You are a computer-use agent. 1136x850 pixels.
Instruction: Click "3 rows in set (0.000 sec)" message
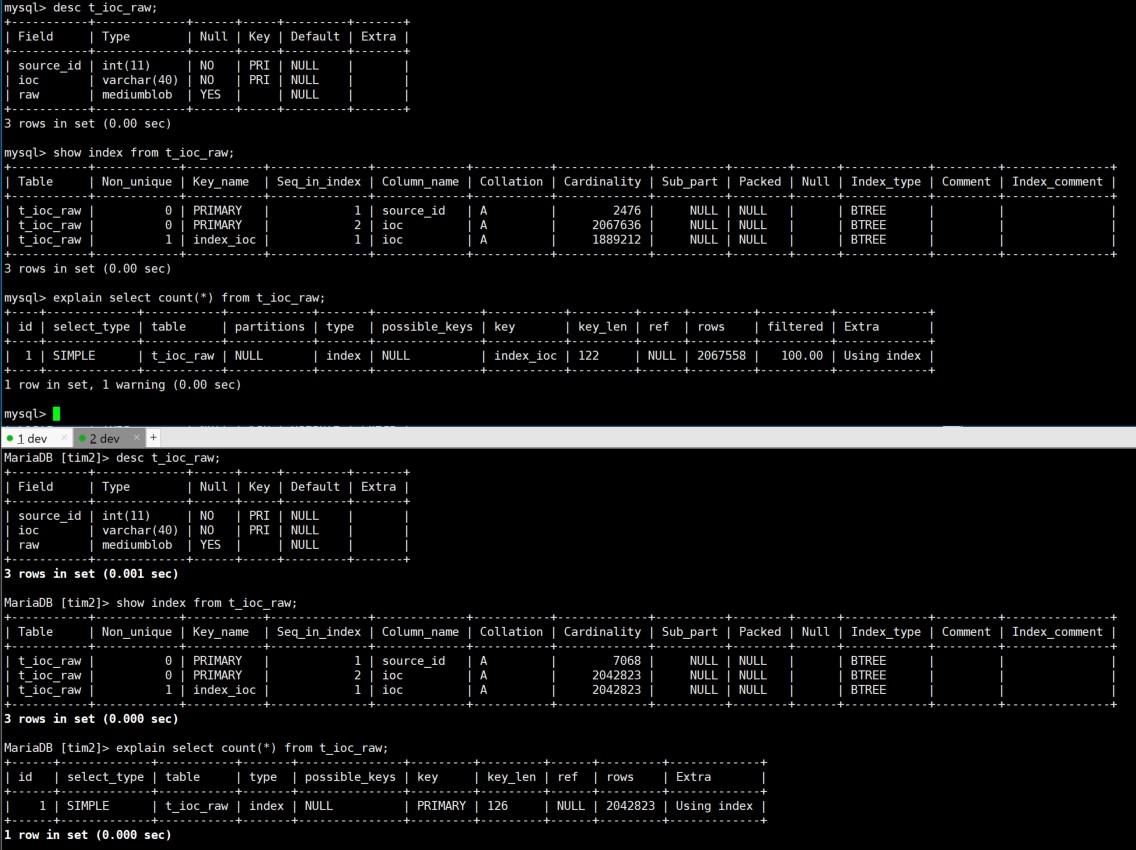click(x=91, y=719)
